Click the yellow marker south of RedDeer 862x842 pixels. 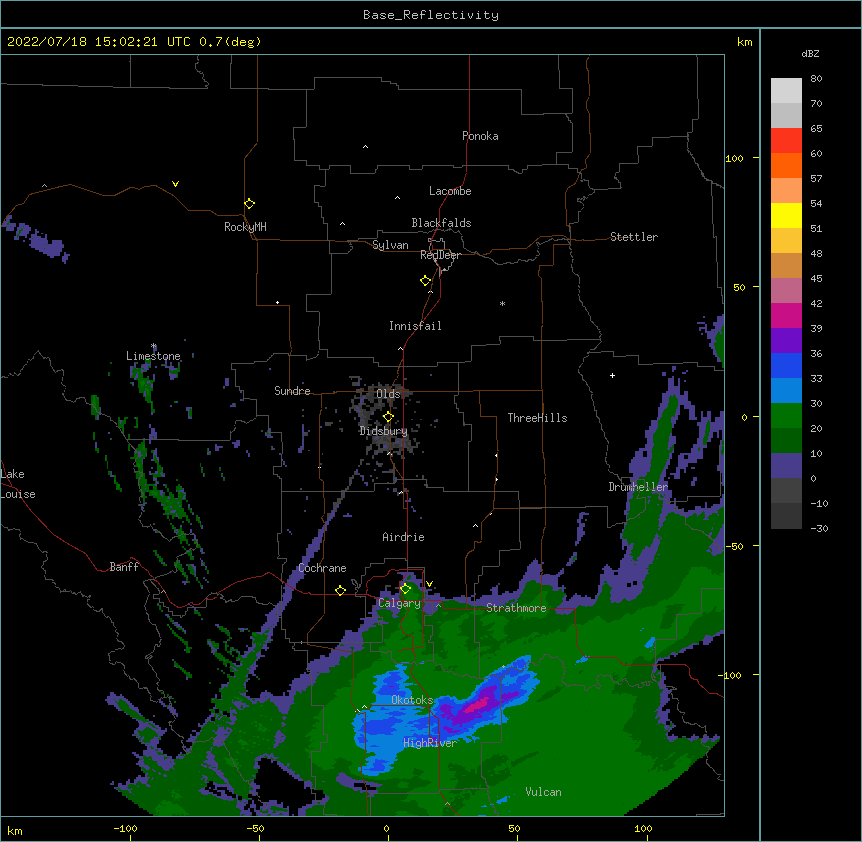click(425, 280)
